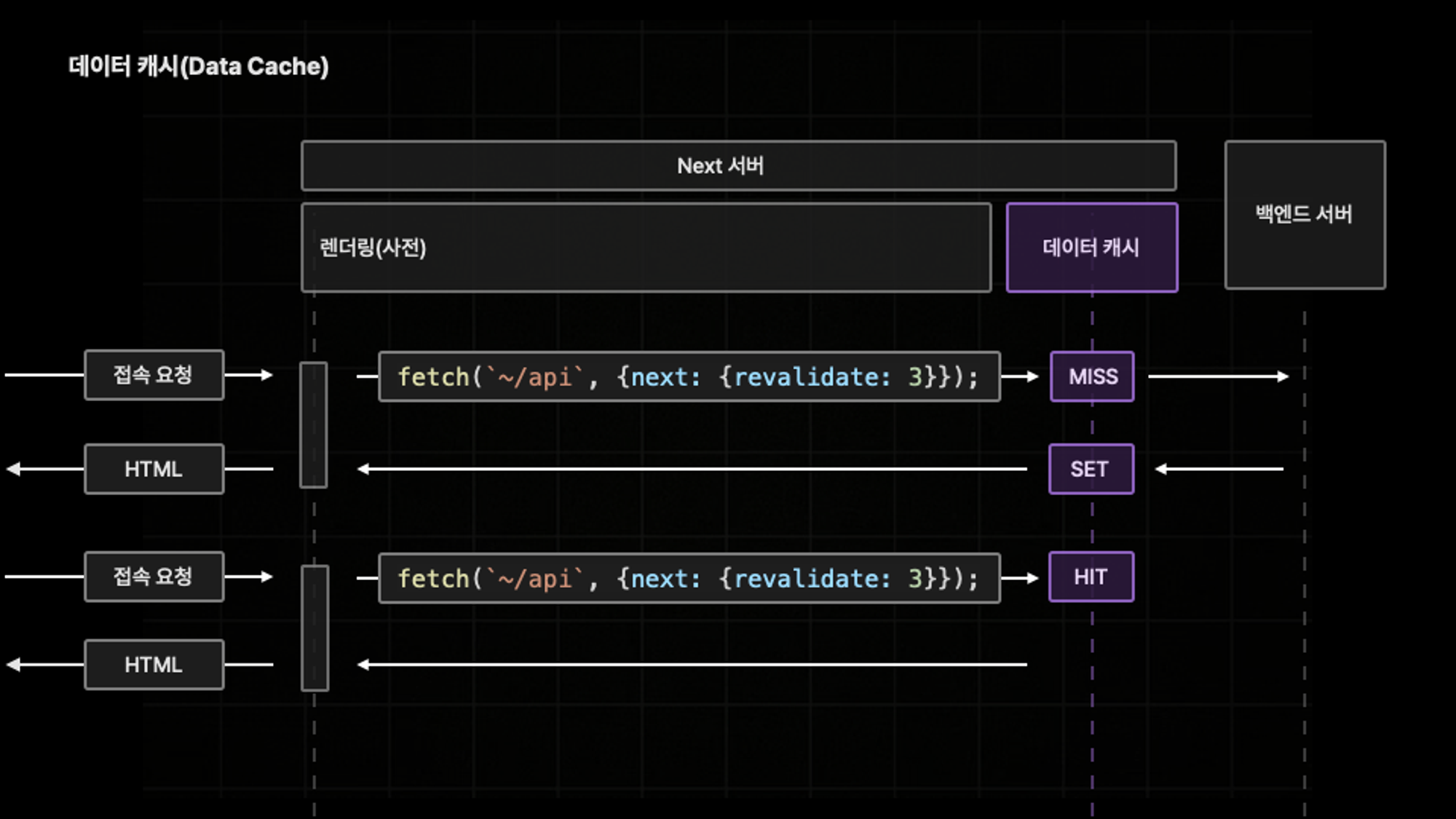Click the arrowhead pointing into the MISS box
Viewport: 1456px width, 819px height.
(1032, 376)
